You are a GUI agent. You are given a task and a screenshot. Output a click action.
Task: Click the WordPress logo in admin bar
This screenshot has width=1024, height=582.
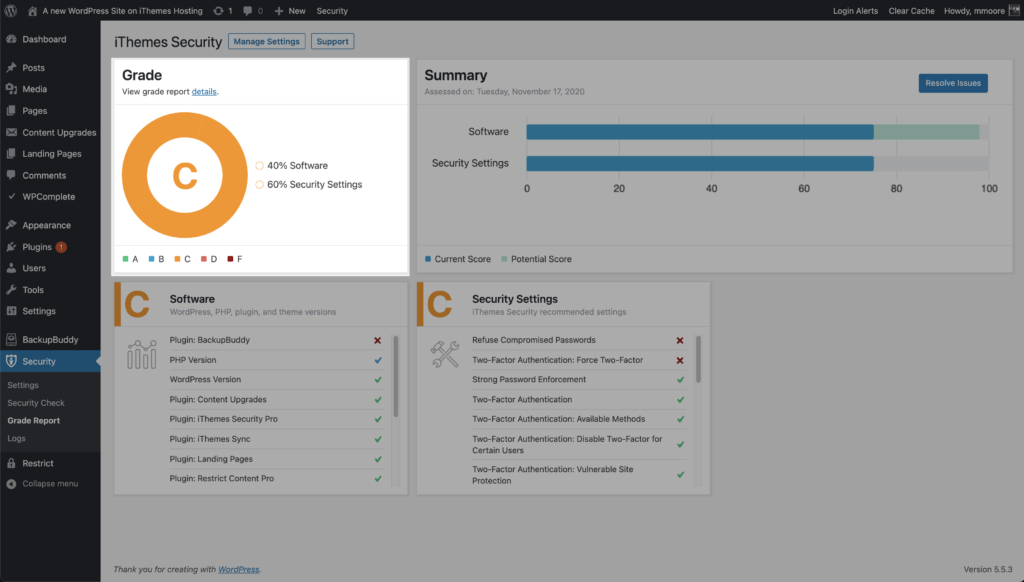[x=11, y=10]
